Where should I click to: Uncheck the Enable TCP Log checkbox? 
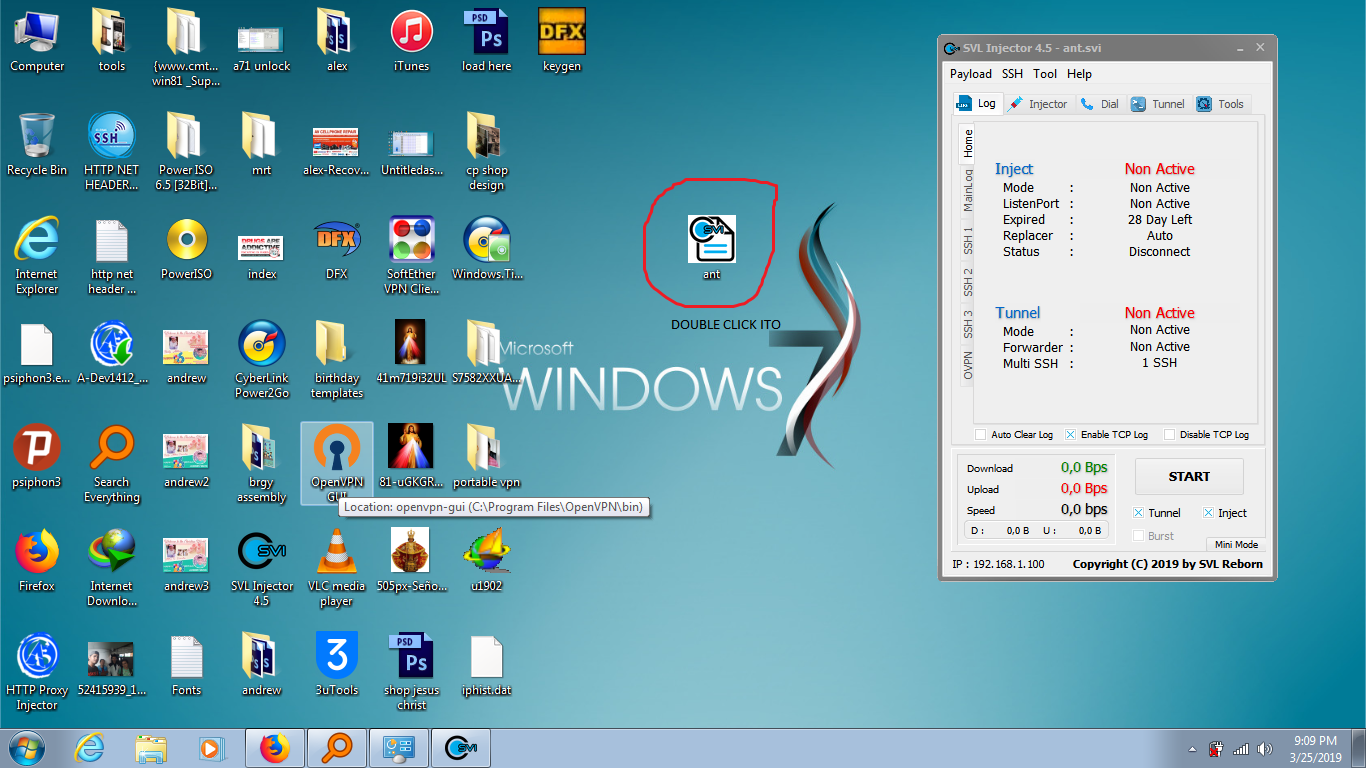coord(1070,435)
